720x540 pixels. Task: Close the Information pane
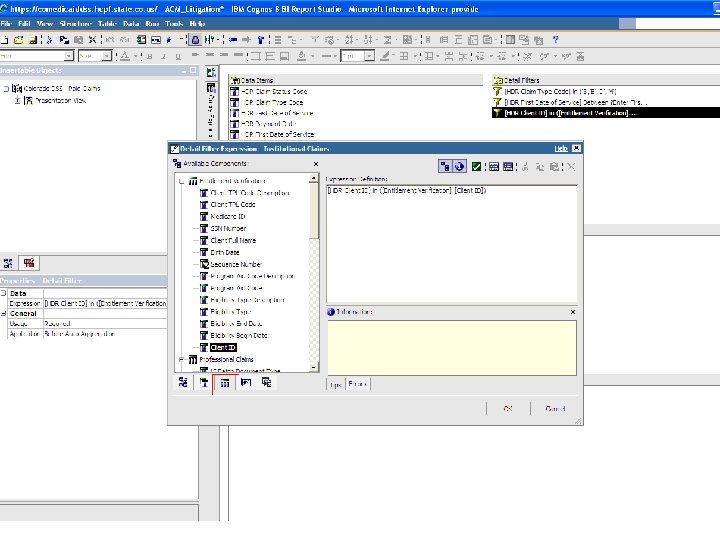click(573, 312)
